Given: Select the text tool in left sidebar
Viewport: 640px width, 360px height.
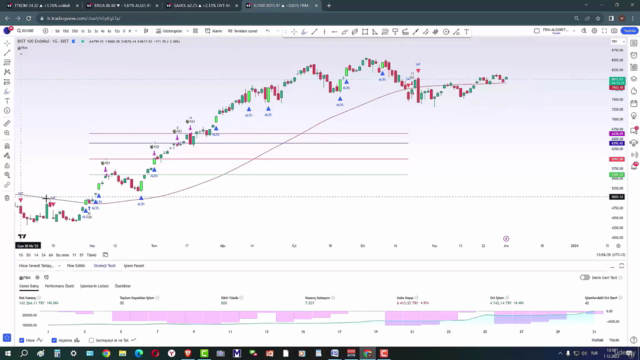Looking at the screenshot, I should (x=7, y=101).
